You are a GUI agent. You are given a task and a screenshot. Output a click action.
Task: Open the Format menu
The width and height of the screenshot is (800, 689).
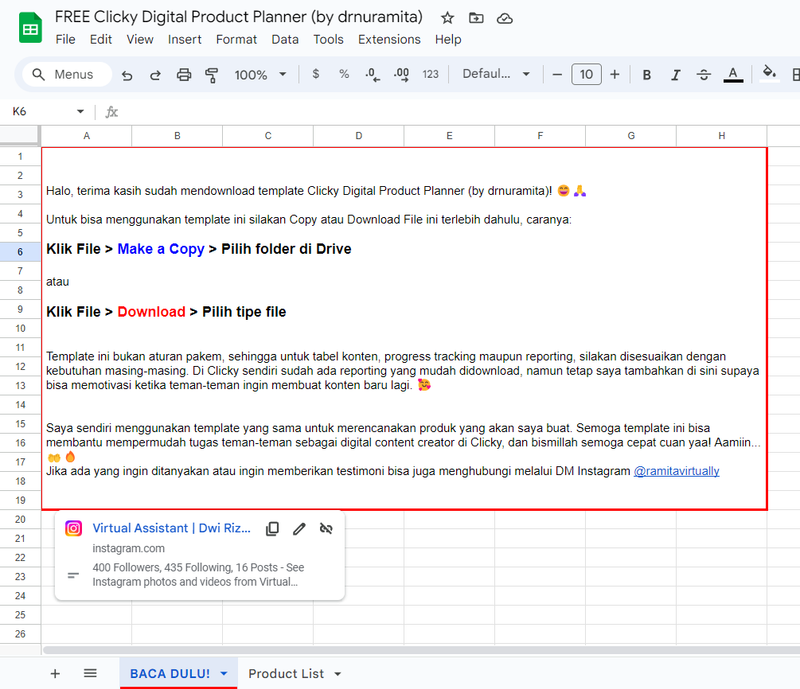[236, 40]
